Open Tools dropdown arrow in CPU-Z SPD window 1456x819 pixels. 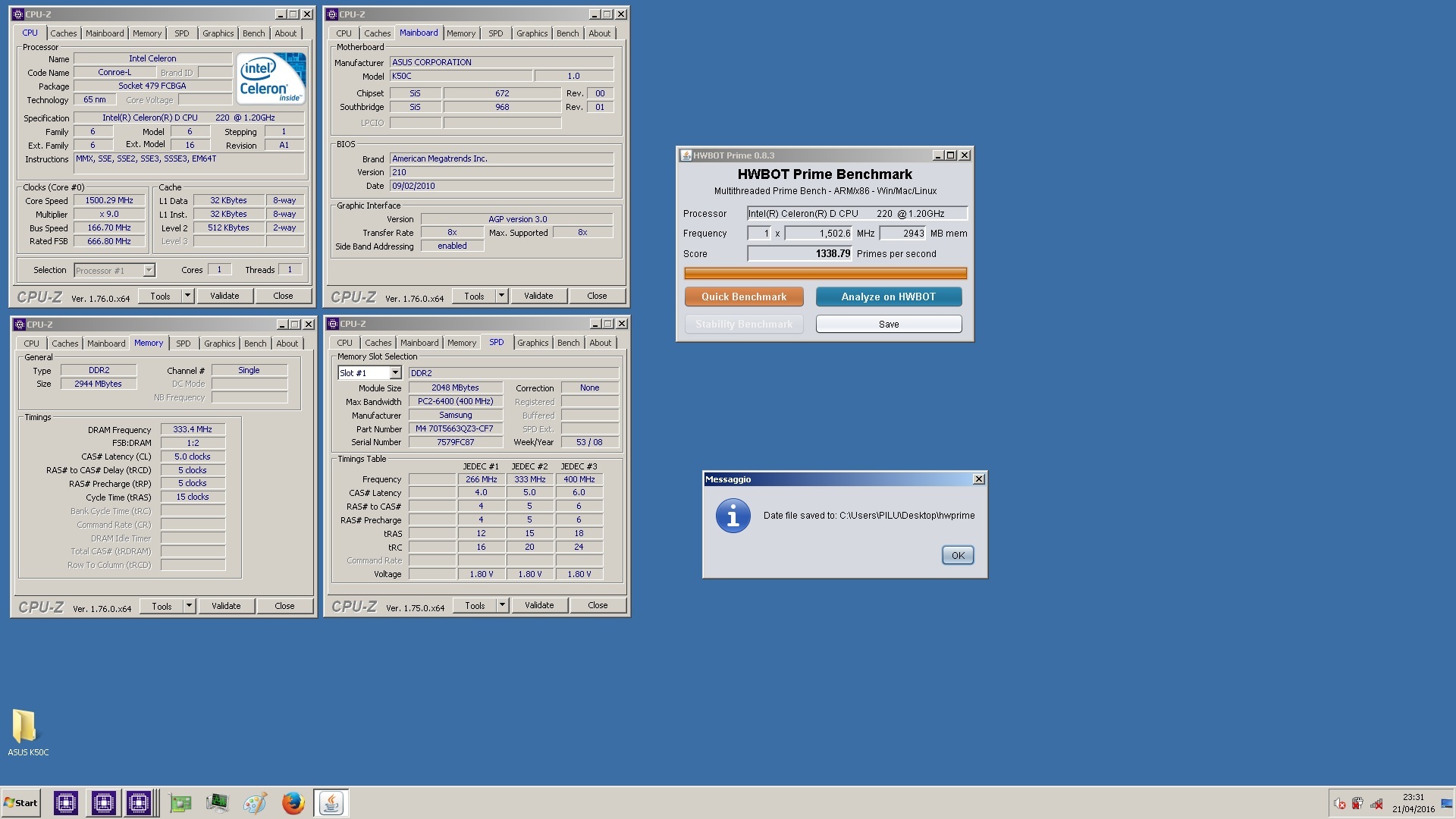503,605
